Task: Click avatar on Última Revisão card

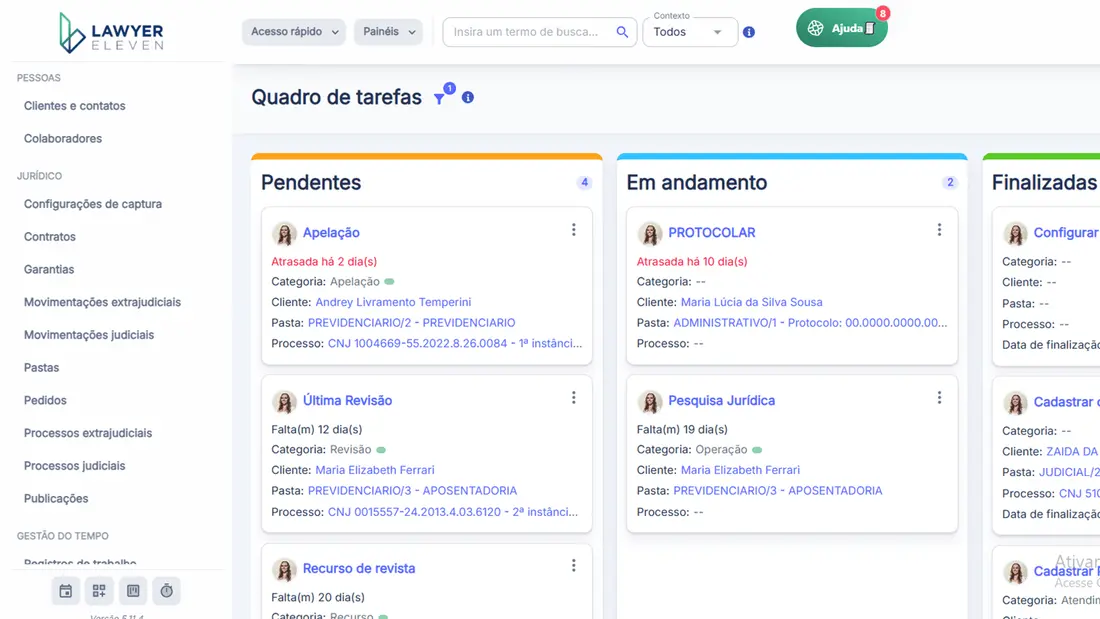Action: [x=284, y=401]
